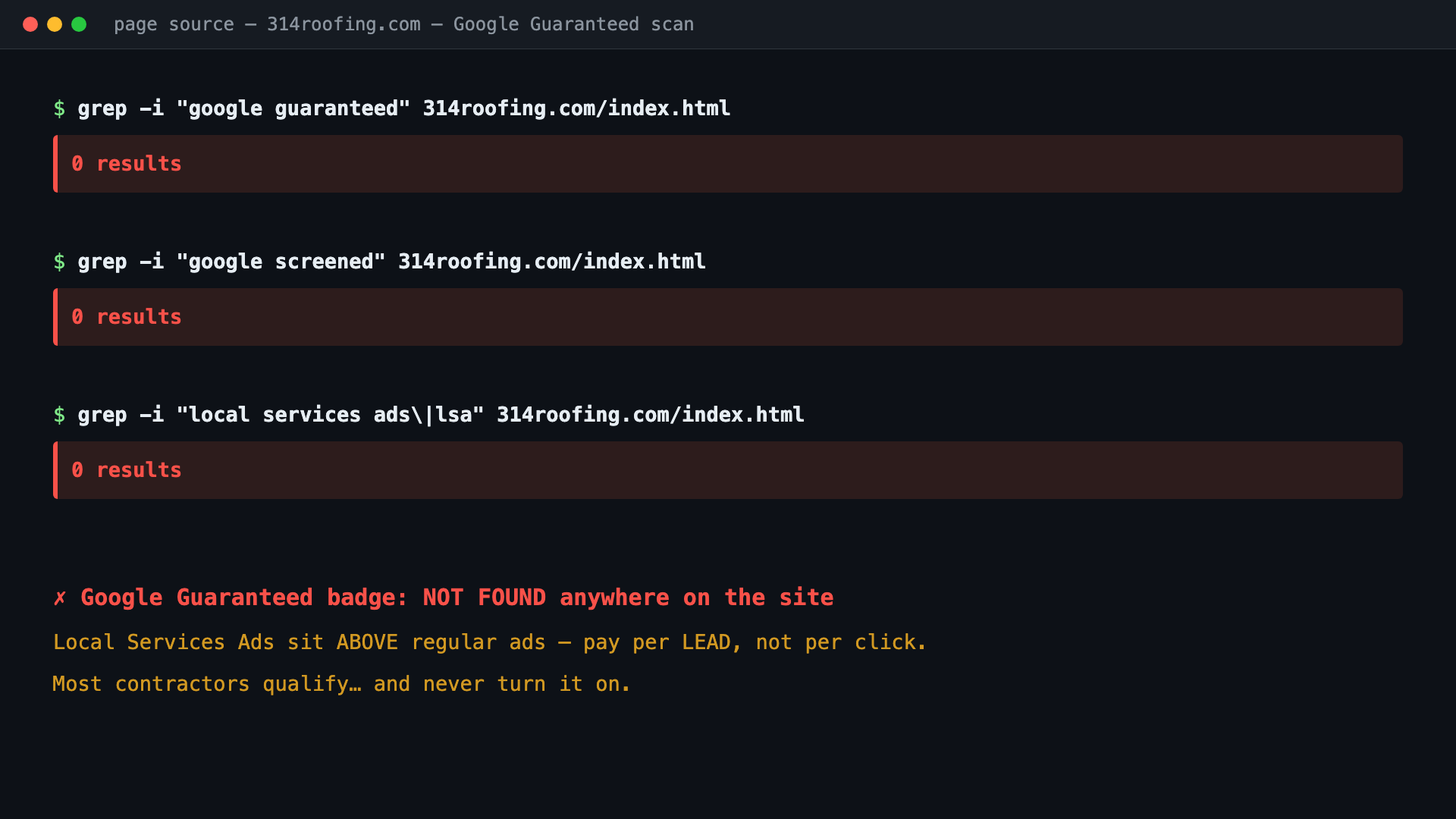Click the green maximize window button
This screenshot has width=1456, height=819.
79,24
